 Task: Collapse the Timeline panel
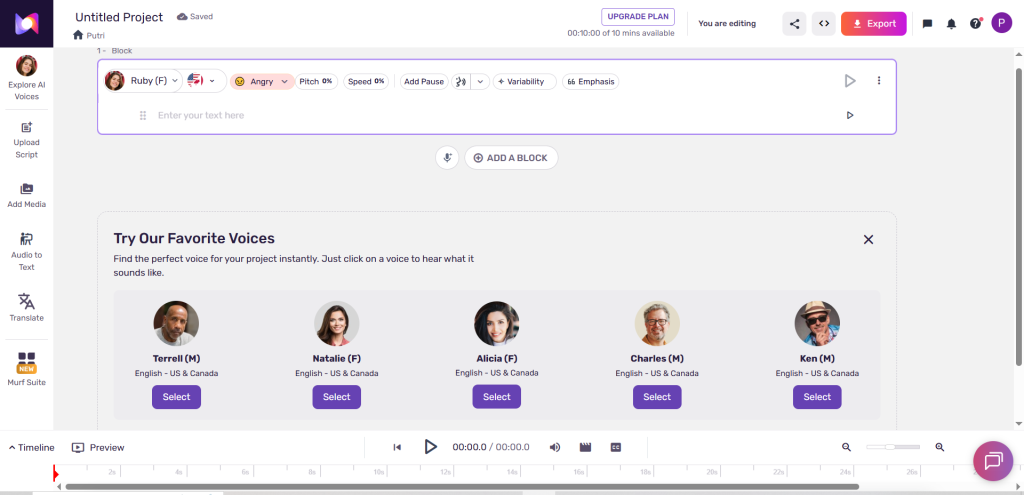pyautogui.click(x=31, y=447)
